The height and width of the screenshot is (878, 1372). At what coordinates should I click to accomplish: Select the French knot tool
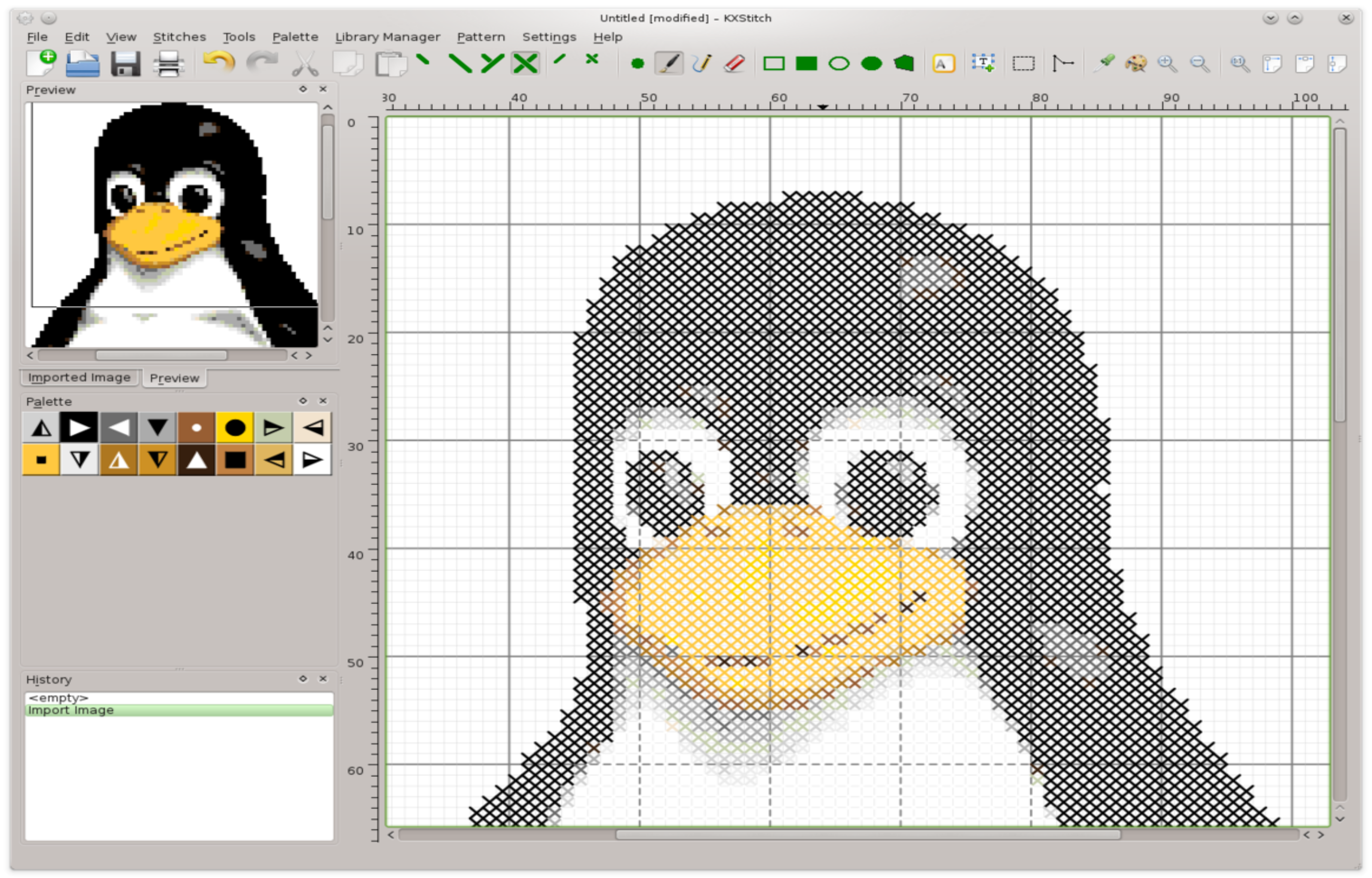[x=637, y=63]
